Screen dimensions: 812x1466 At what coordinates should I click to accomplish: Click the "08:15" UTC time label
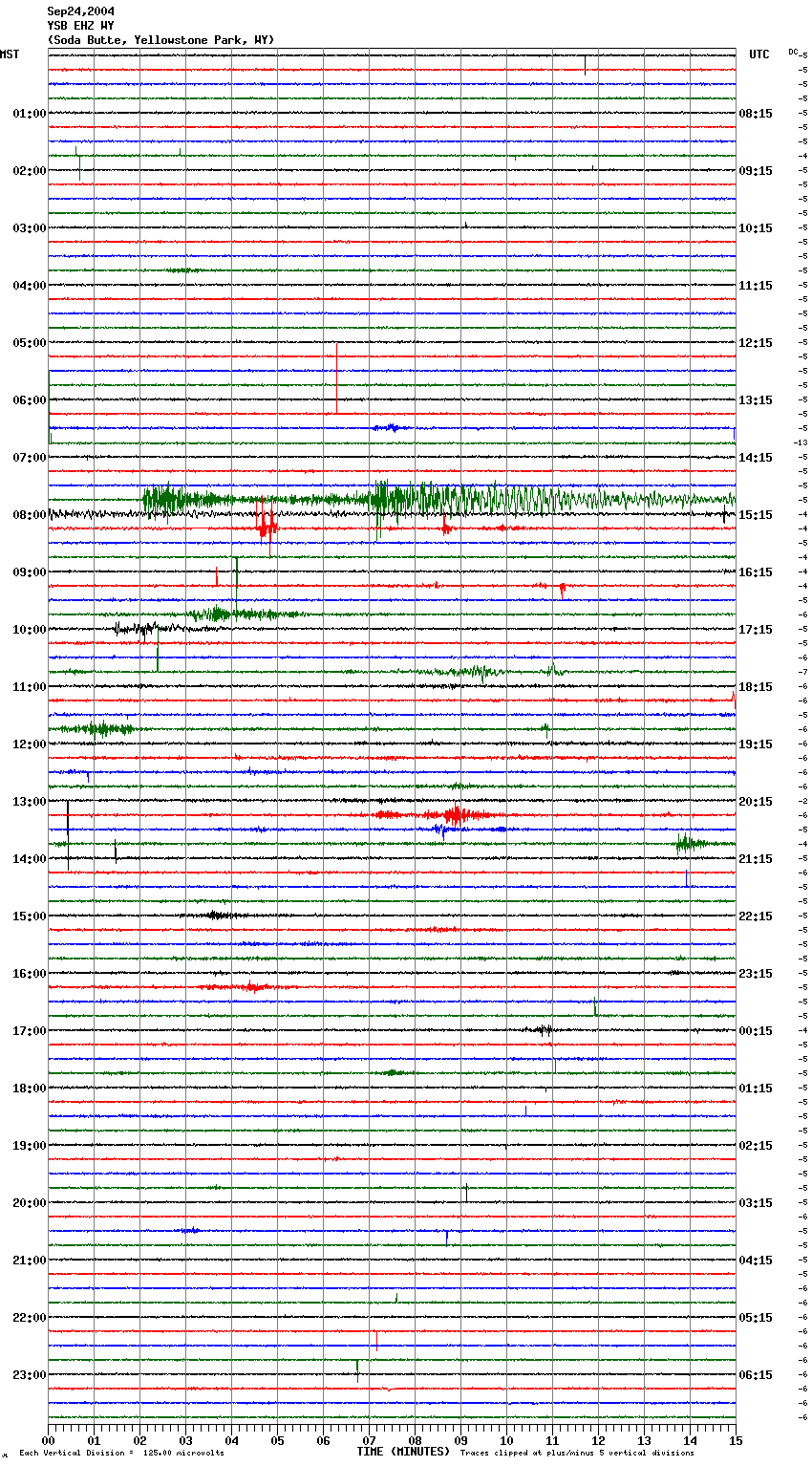tap(756, 114)
